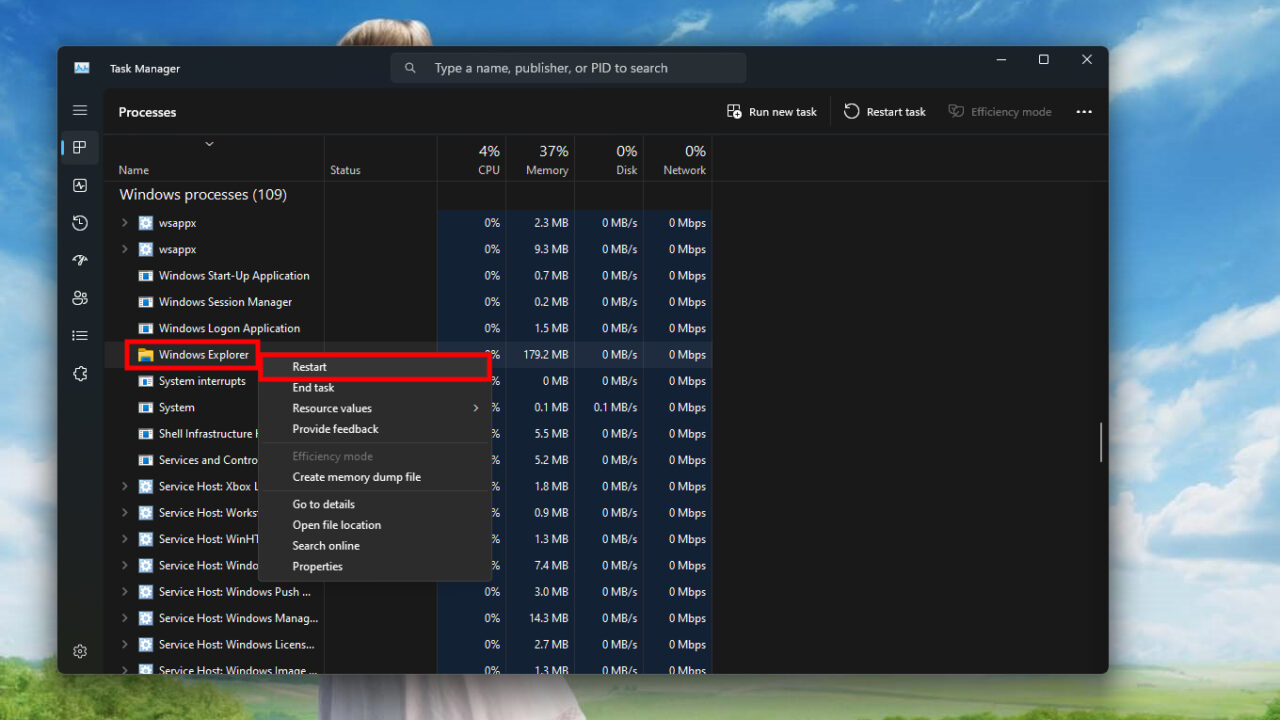Open the Users panel icon

(80, 297)
